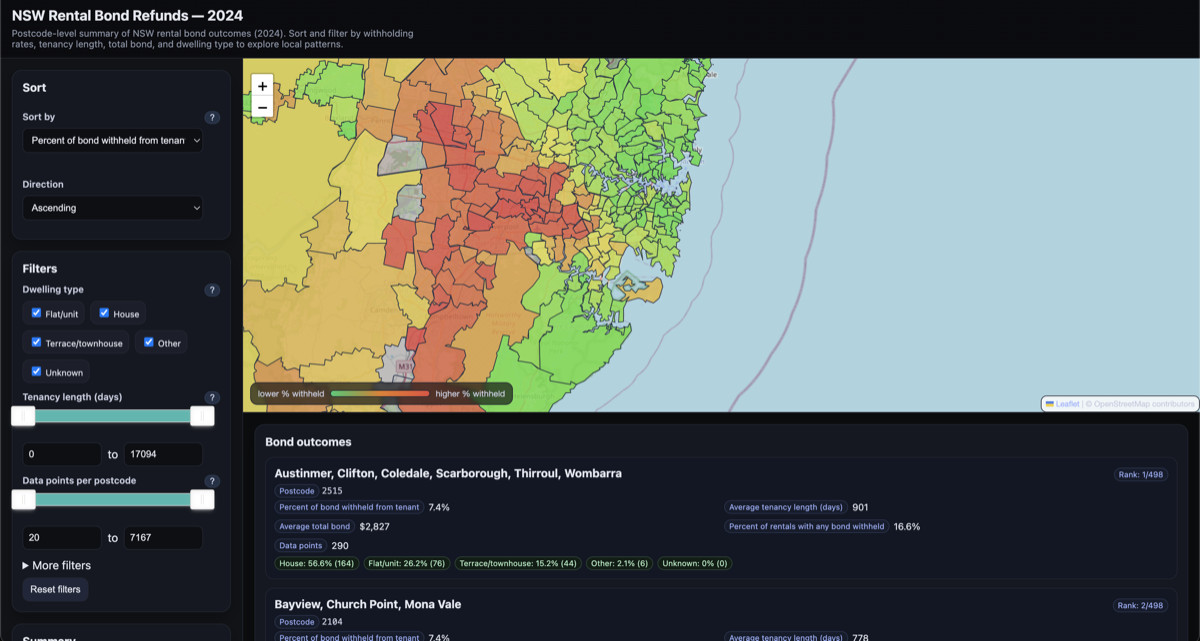Click the data points maximum field 7167
Viewport: 1200px width, 641px height.
tap(164, 538)
